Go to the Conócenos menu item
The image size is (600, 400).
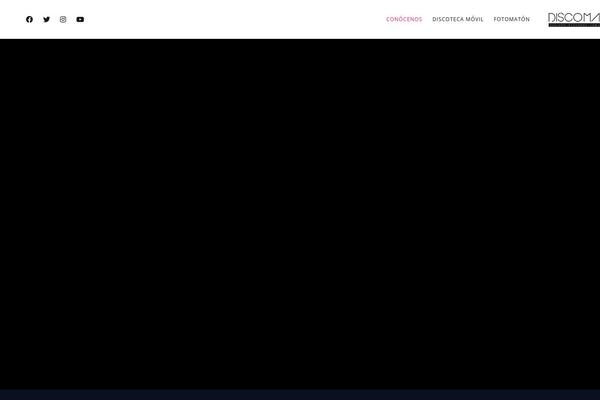[x=404, y=19]
